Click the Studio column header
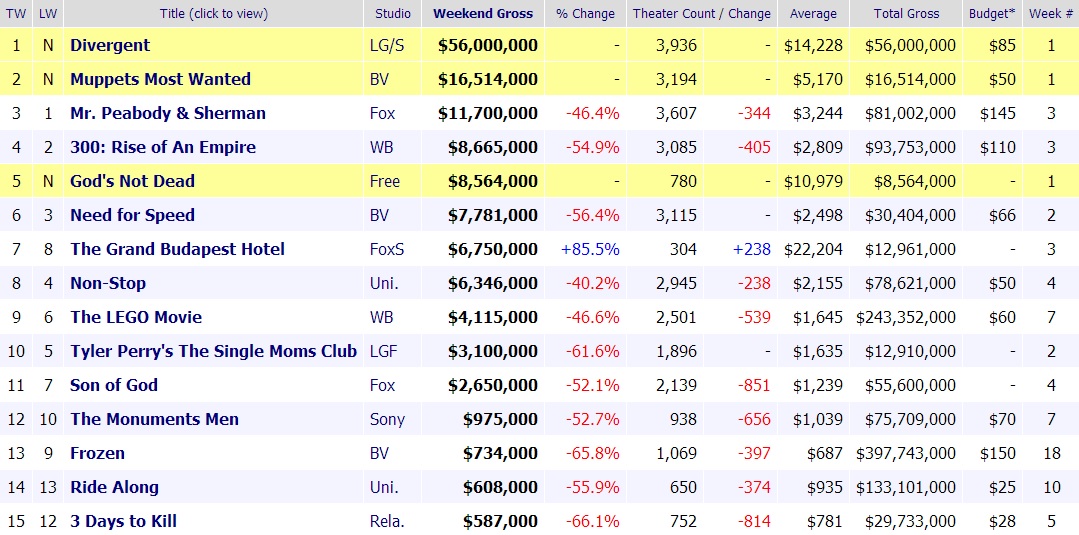Screen dimensions: 1079x535 click(x=392, y=14)
